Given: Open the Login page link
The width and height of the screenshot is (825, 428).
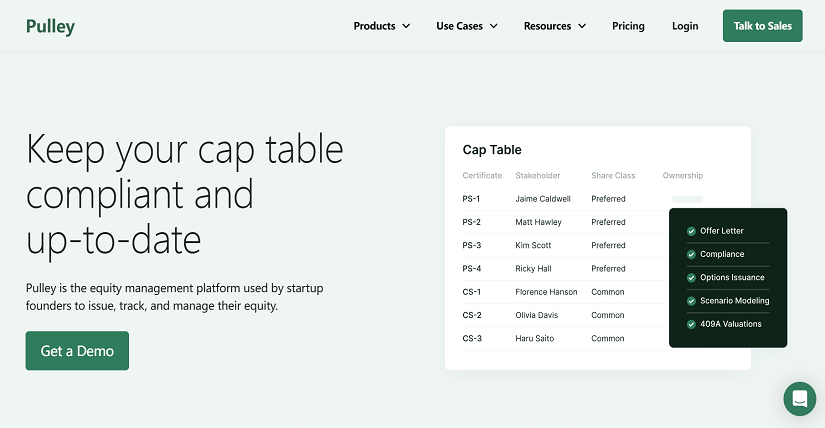Looking at the screenshot, I should 685,26.
